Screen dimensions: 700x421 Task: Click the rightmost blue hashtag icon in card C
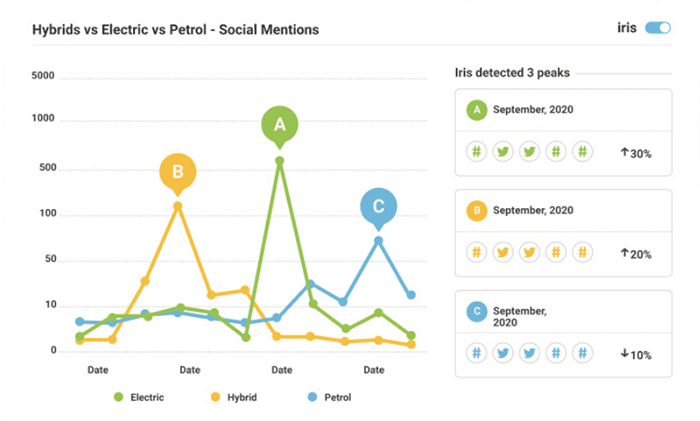583,353
